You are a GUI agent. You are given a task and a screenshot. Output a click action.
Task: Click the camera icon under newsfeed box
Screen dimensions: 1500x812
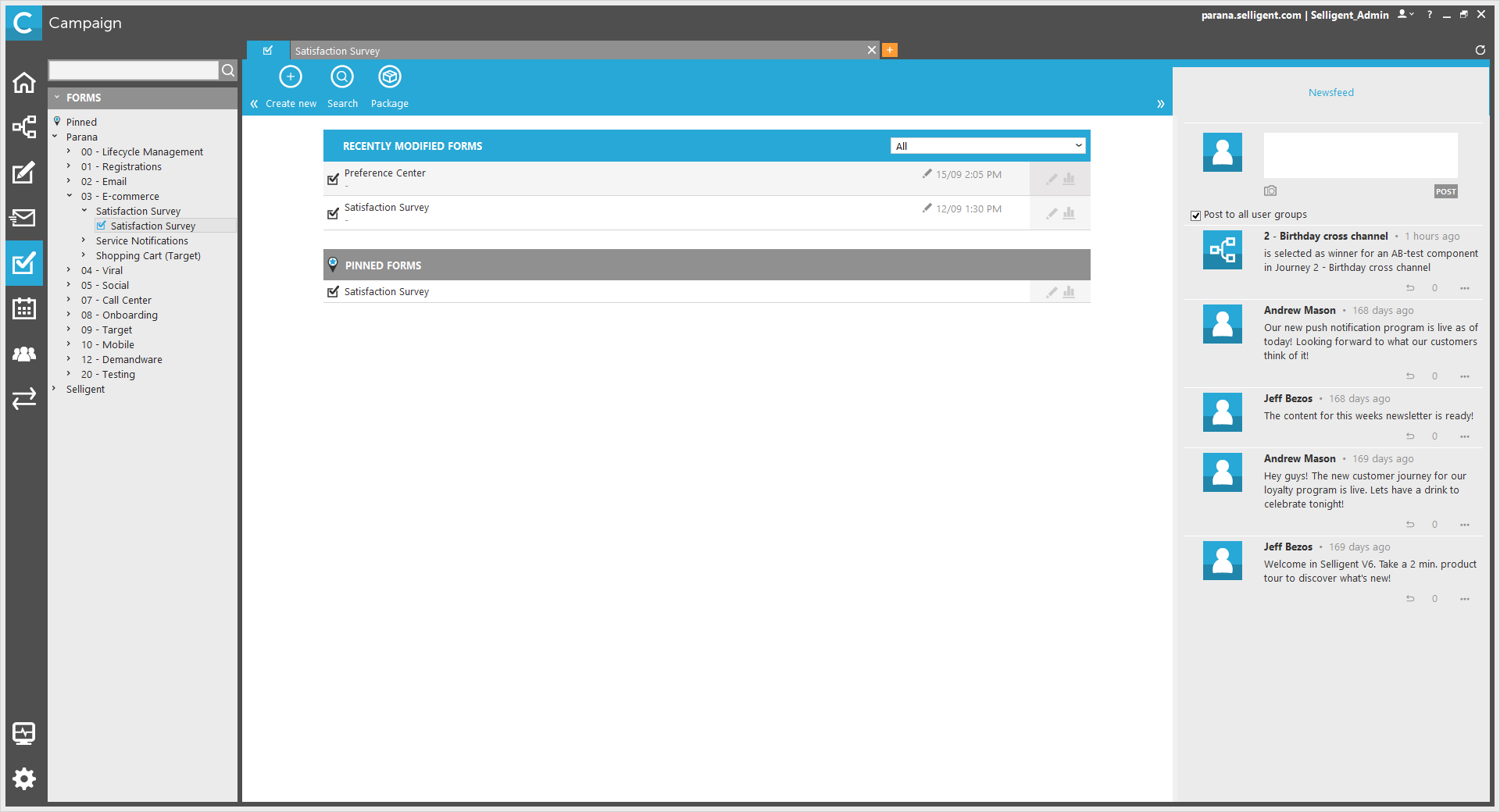click(1270, 191)
